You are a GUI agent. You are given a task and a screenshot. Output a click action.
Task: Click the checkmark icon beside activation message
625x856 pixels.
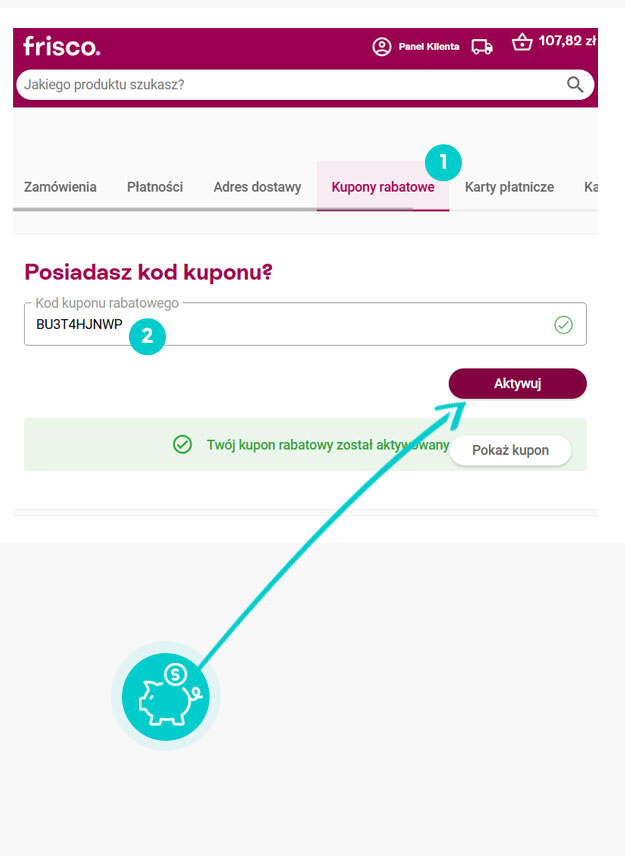tap(182, 445)
